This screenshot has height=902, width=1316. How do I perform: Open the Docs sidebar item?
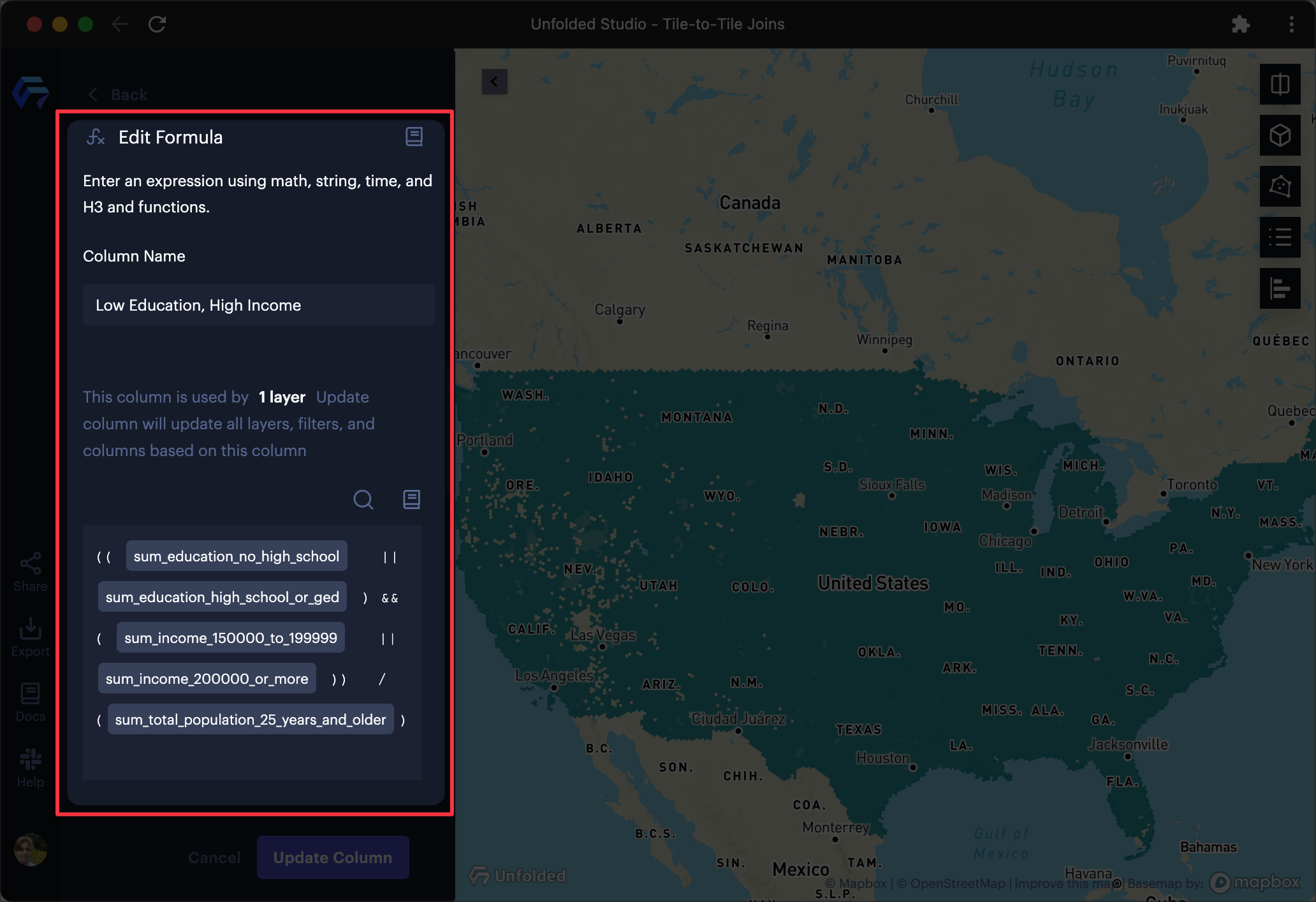tap(30, 702)
